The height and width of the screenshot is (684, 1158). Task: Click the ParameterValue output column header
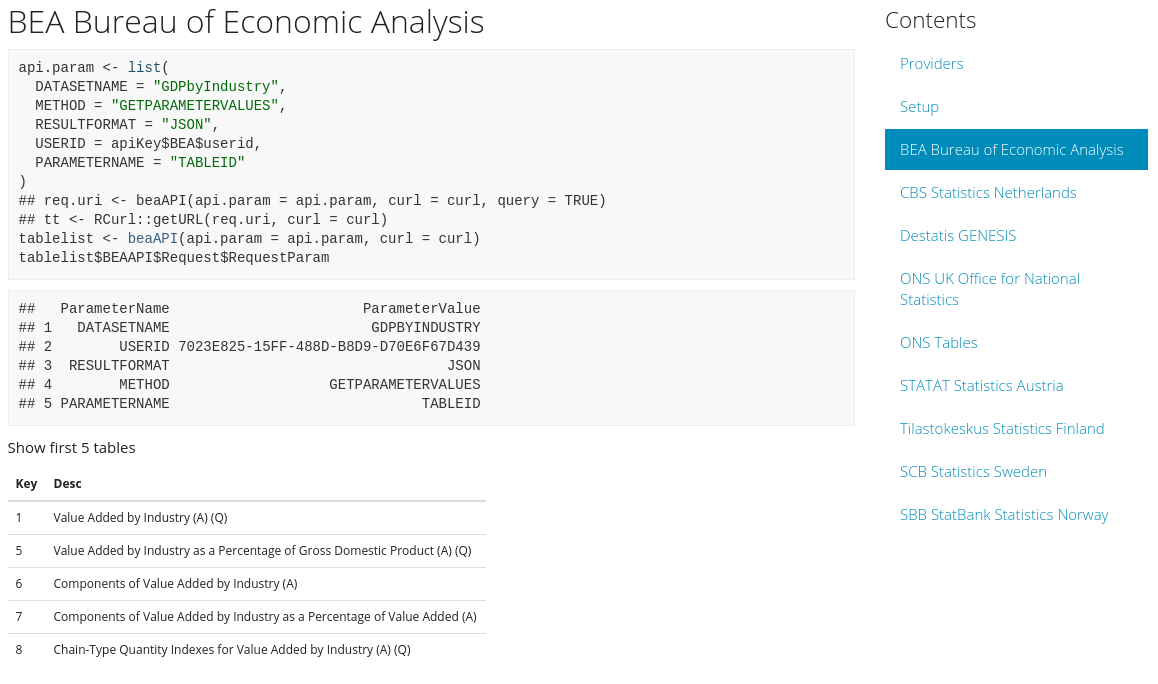pyautogui.click(x=422, y=308)
